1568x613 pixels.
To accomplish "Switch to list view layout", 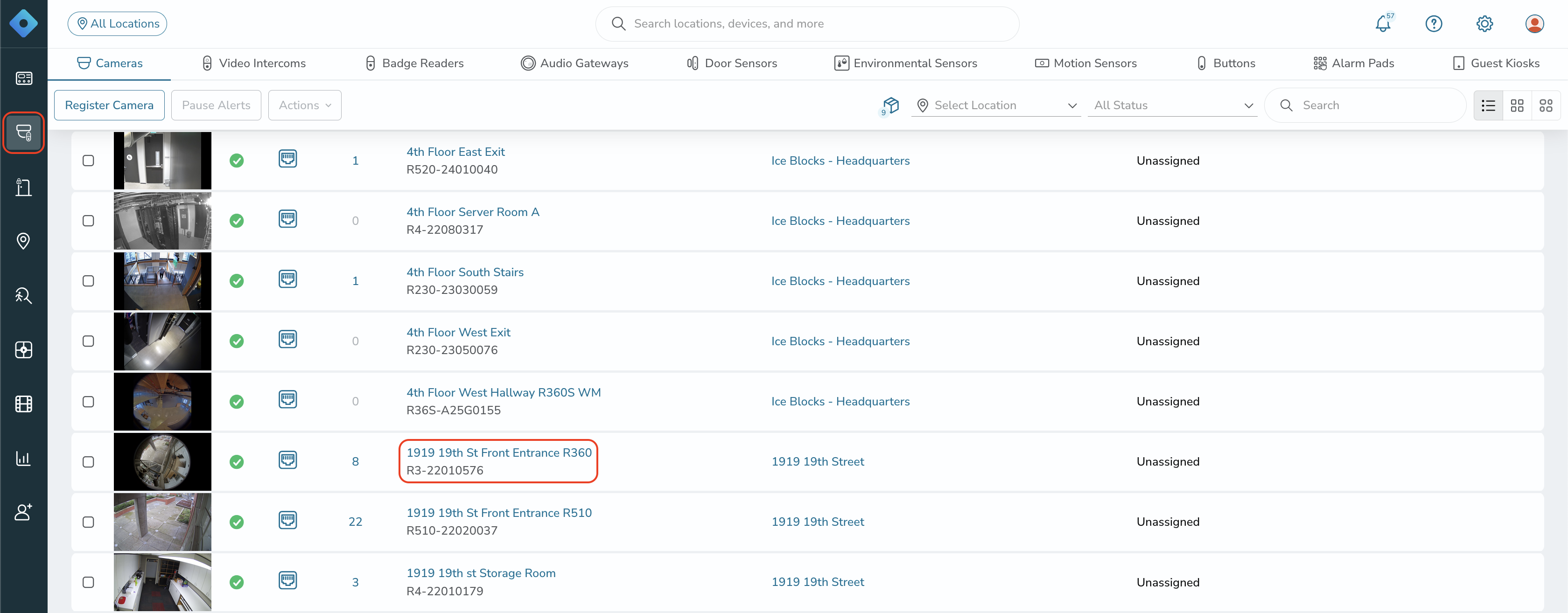I will (x=1488, y=105).
